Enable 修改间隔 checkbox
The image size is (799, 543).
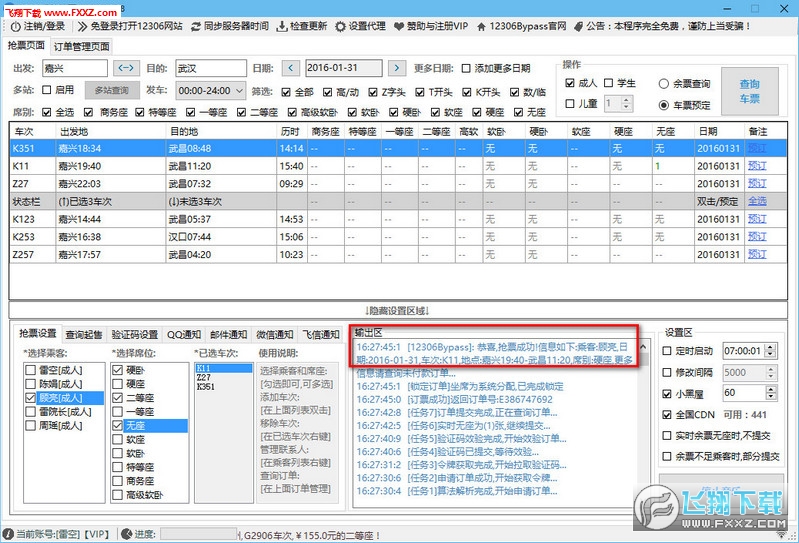667,372
